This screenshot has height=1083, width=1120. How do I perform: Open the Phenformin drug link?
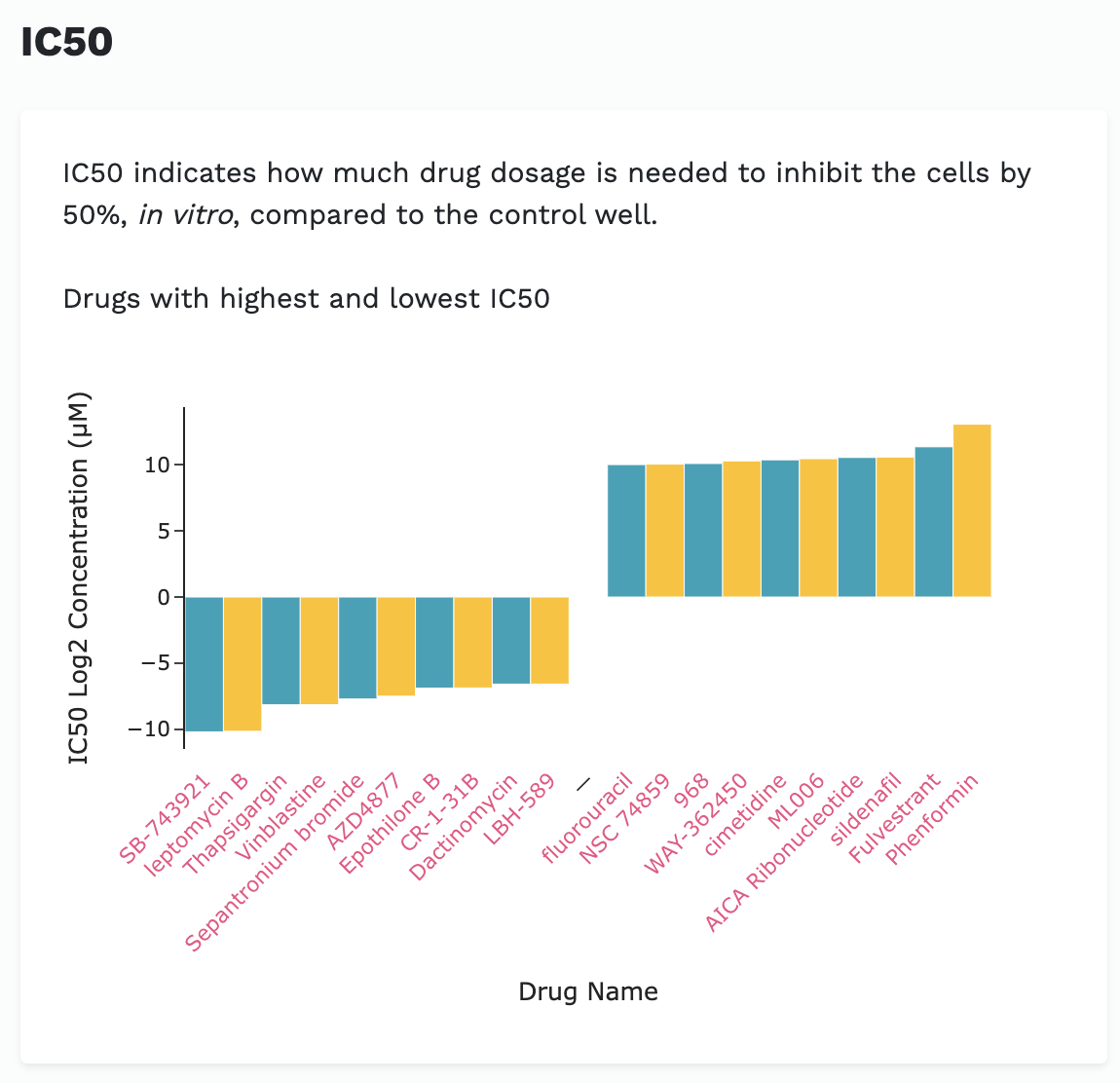(x=932, y=819)
